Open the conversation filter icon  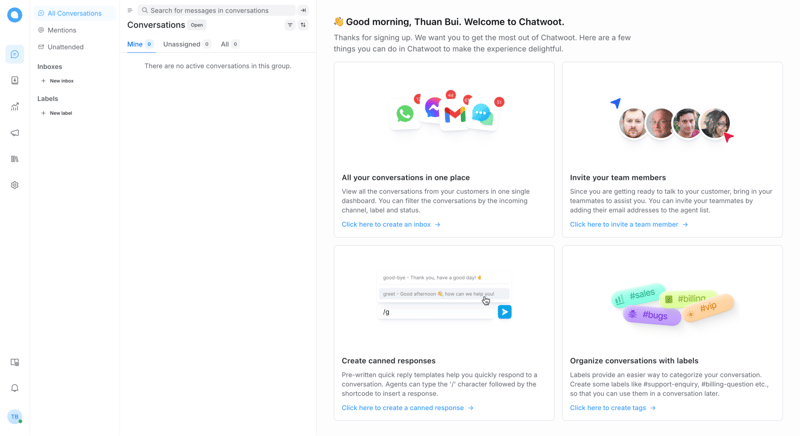pos(290,25)
